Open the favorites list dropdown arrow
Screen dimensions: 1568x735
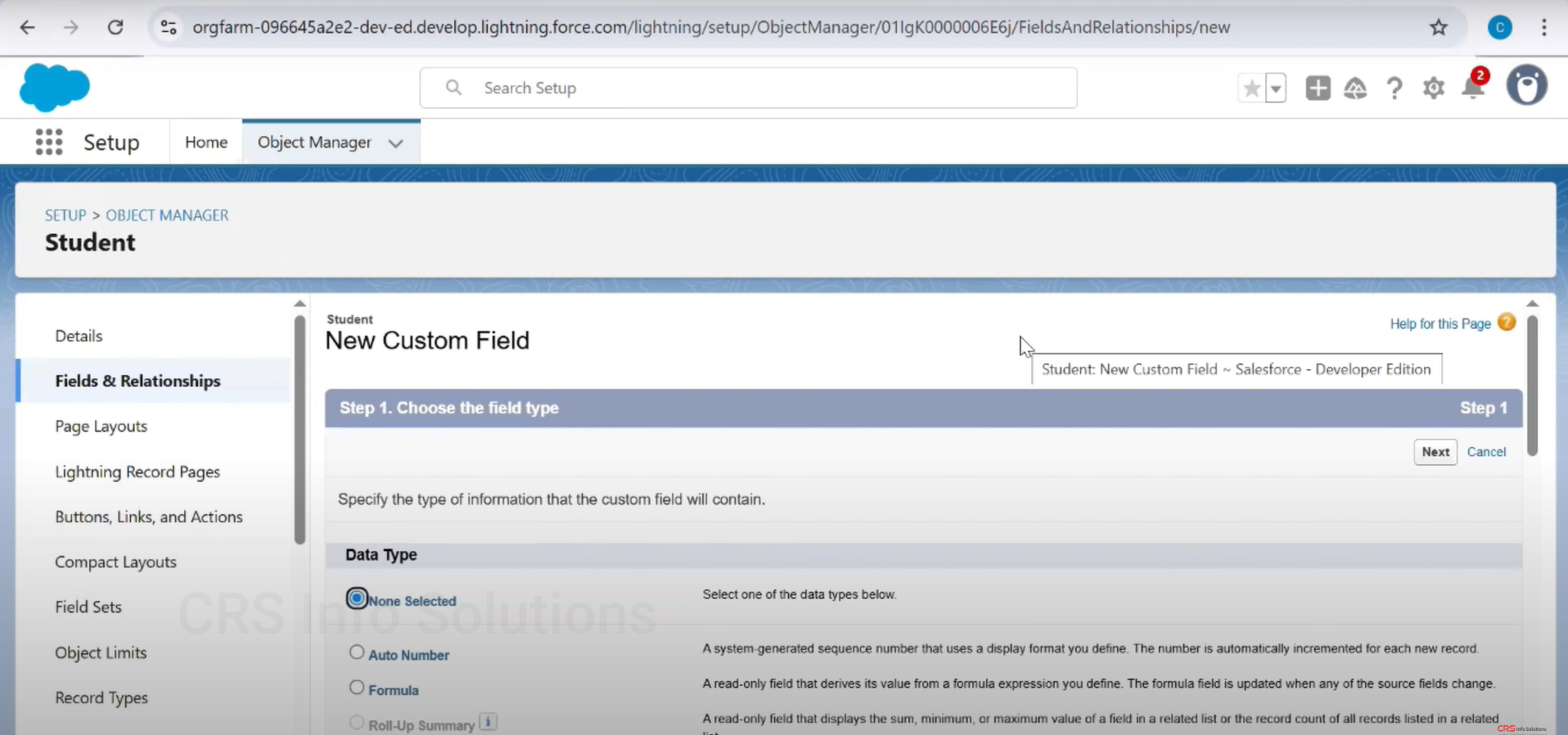(1276, 88)
